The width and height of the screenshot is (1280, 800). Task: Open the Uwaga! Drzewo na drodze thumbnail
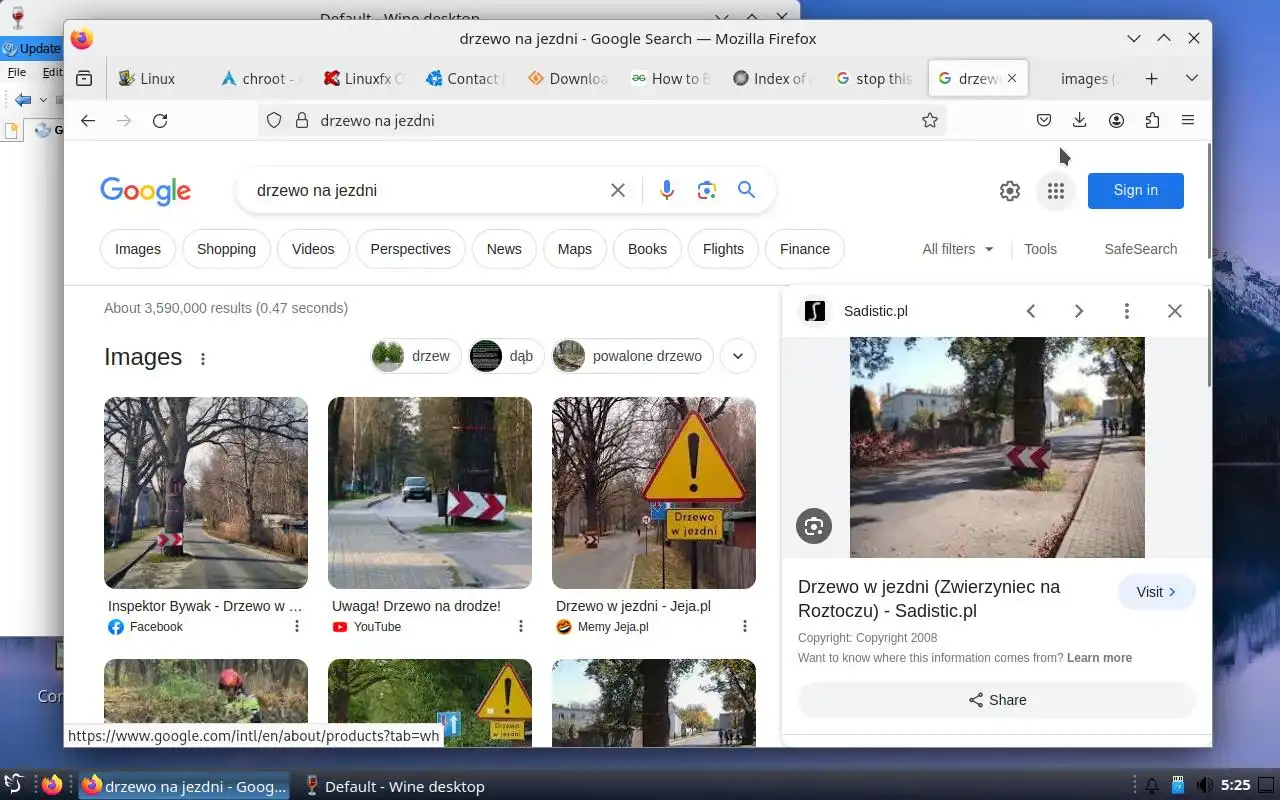pos(430,493)
